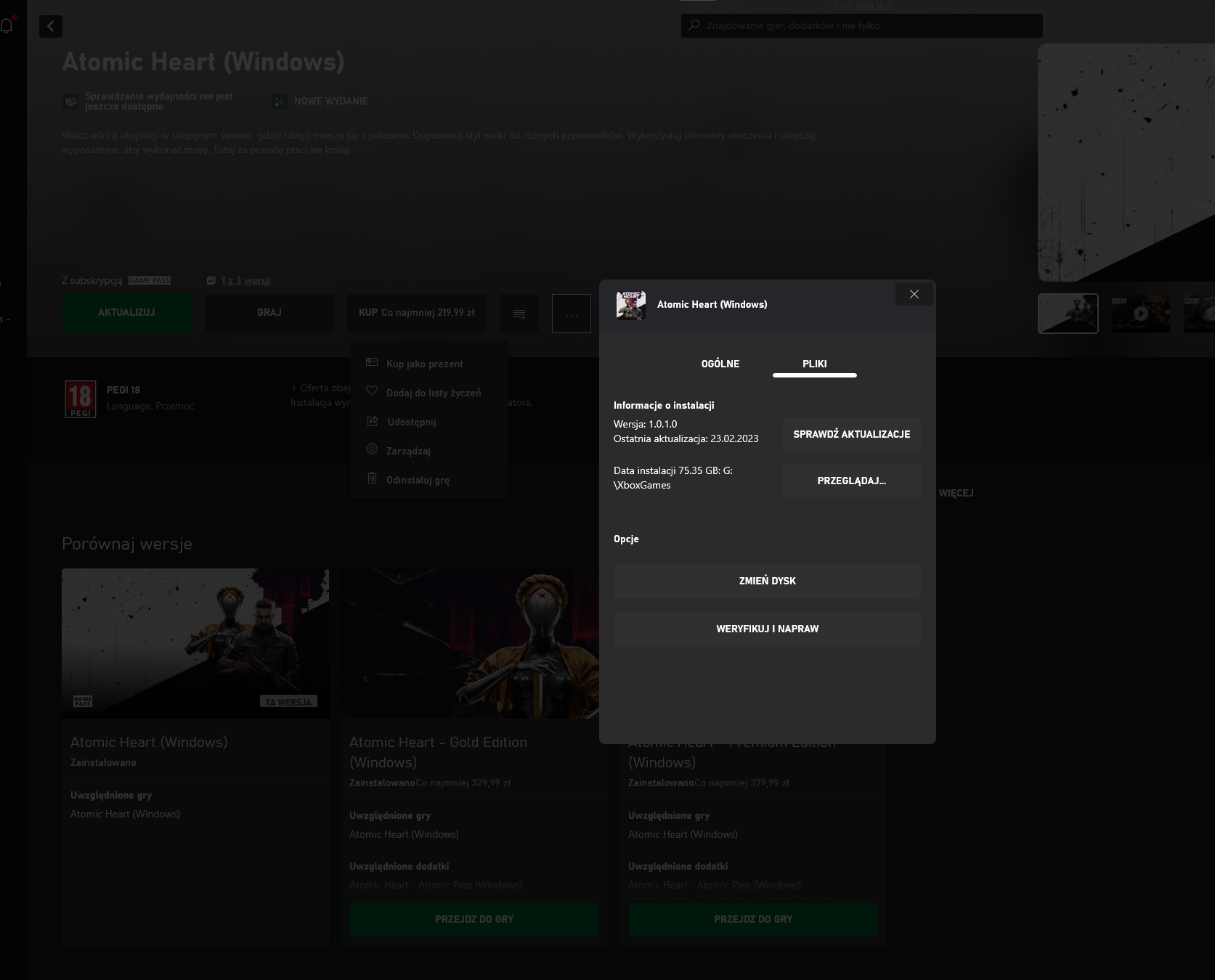Open the 1 z 3 wersji link
1215x980 pixels.
(245, 280)
